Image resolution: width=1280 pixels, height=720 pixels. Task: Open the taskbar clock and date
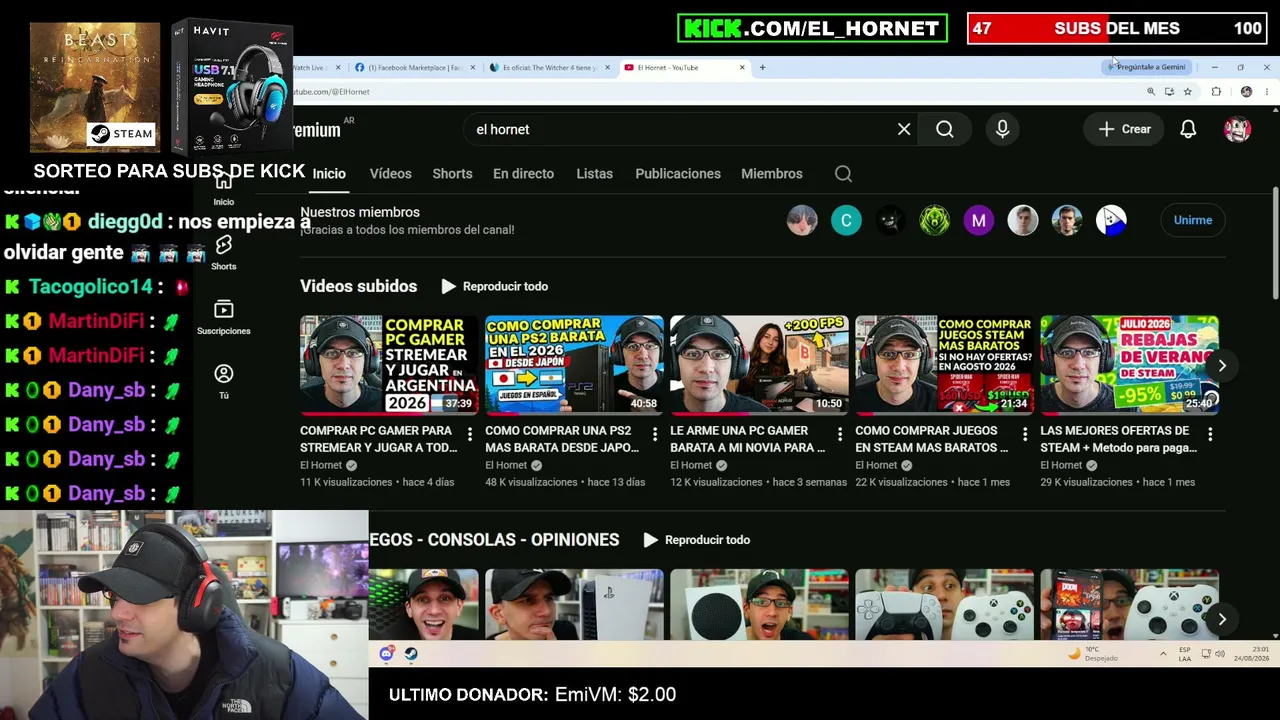pos(1254,654)
